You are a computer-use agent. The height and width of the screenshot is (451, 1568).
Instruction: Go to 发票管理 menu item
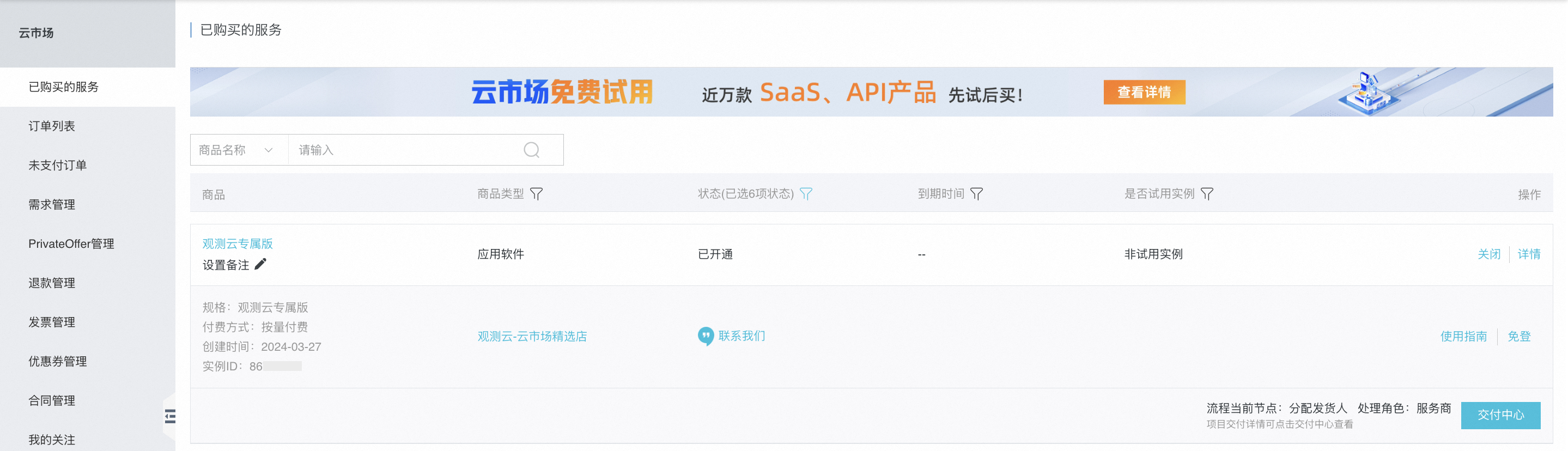(52, 322)
